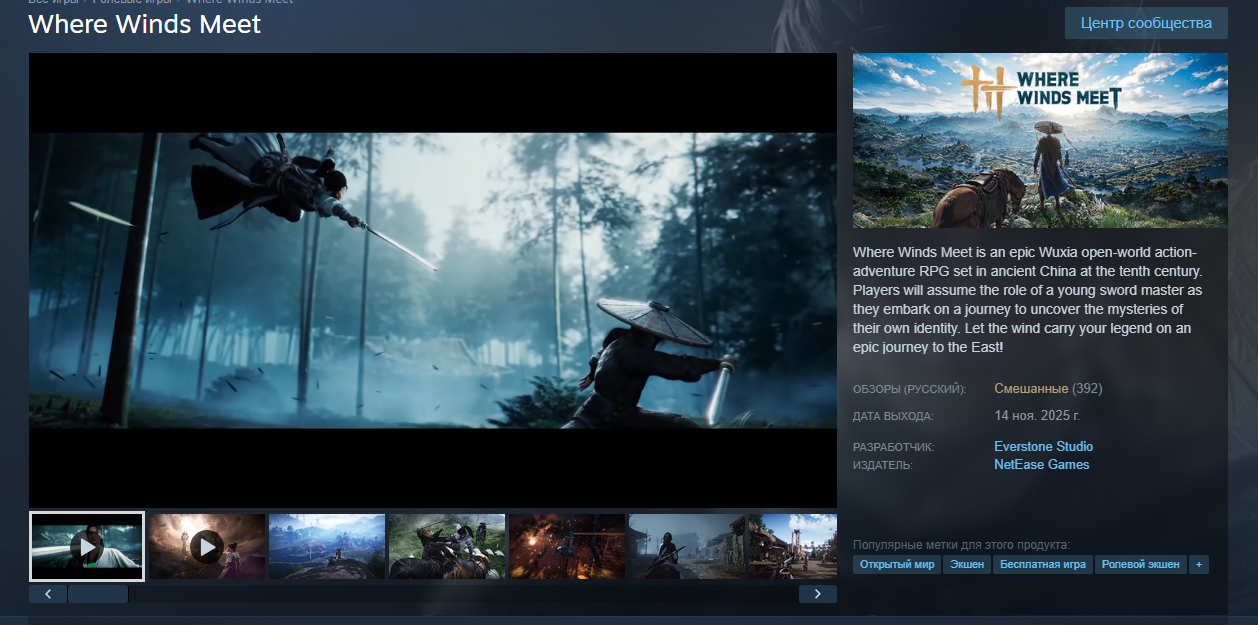This screenshot has width=1258, height=625.
Task: Click the Where Winds Meet breadcrumb link
Action: click(240, 2)
